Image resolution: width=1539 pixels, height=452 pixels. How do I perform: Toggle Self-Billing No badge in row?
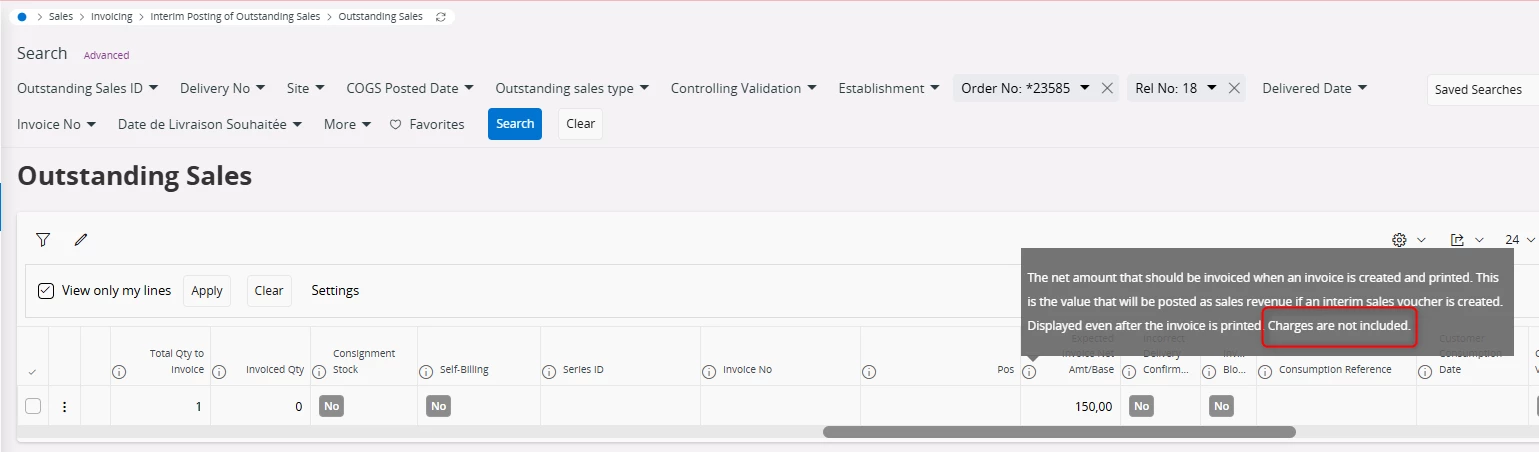pos(437,406)
